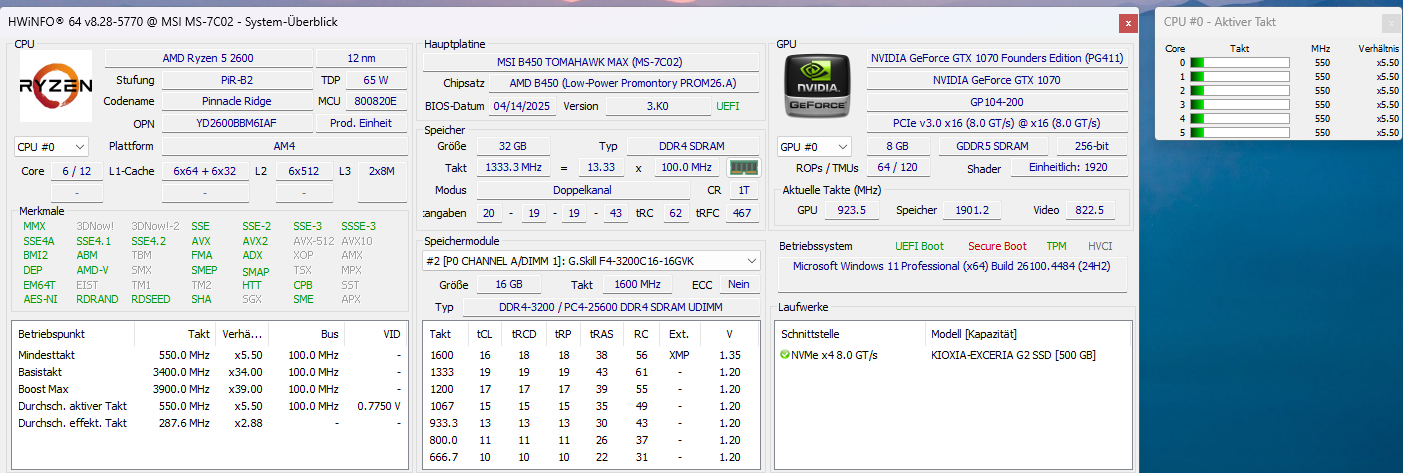Click the Core 0 clock bar
Image resolution: width=1403 pixels, height=473 pixels.
[1239, 62]
